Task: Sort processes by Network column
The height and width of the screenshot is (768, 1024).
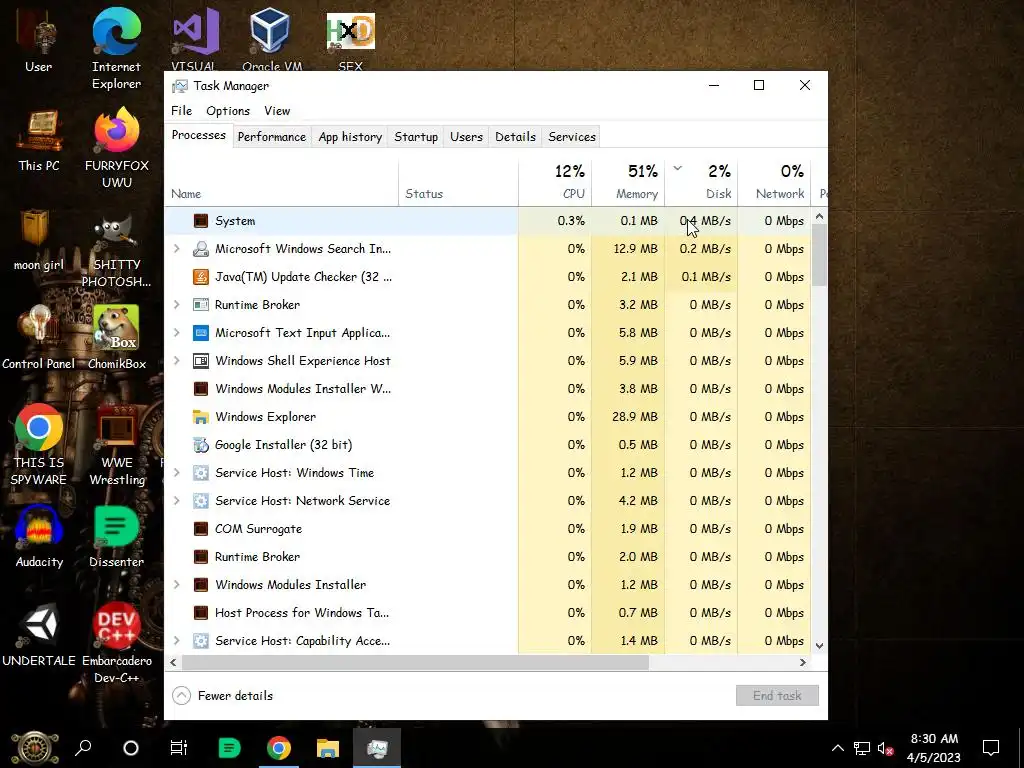Action: pos(775,183)
